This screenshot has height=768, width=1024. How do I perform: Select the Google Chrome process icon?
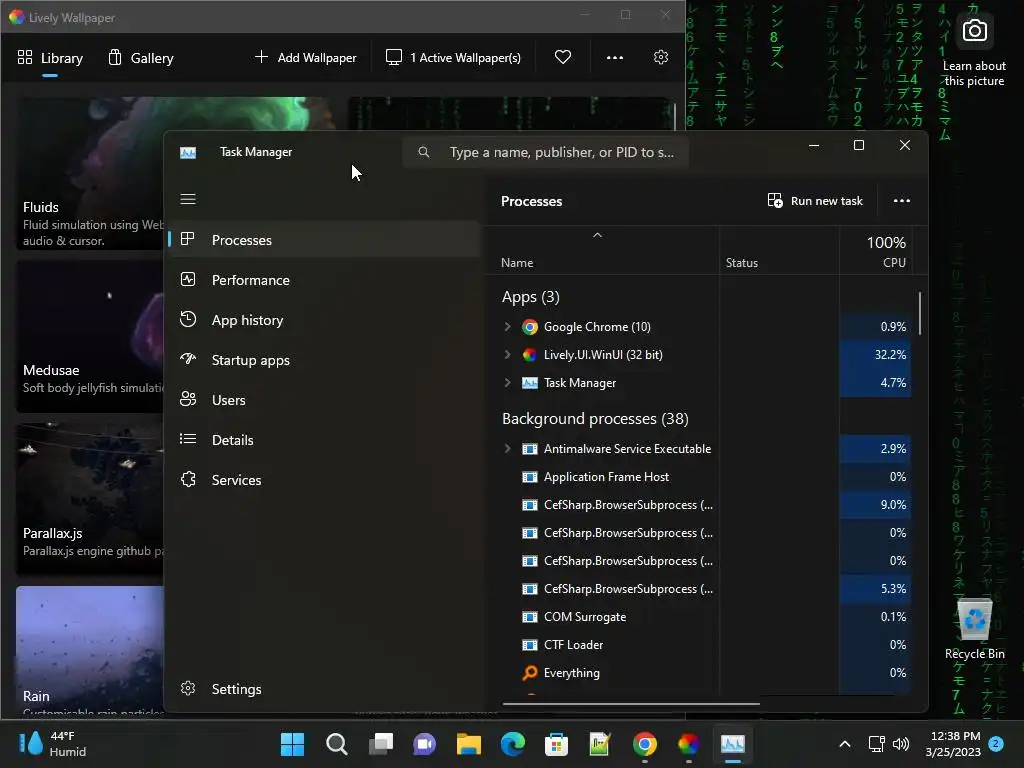pos(530,327)
